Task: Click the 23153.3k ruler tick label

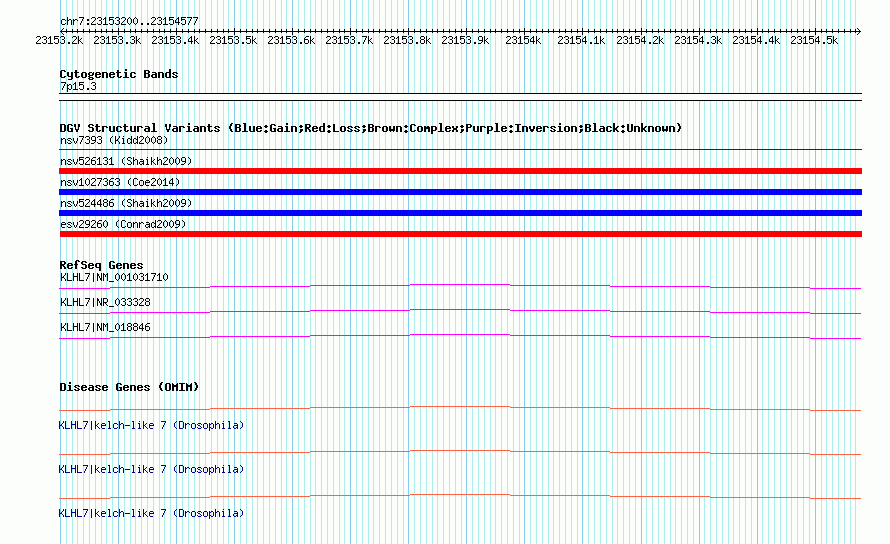Action: coord(117,40)
